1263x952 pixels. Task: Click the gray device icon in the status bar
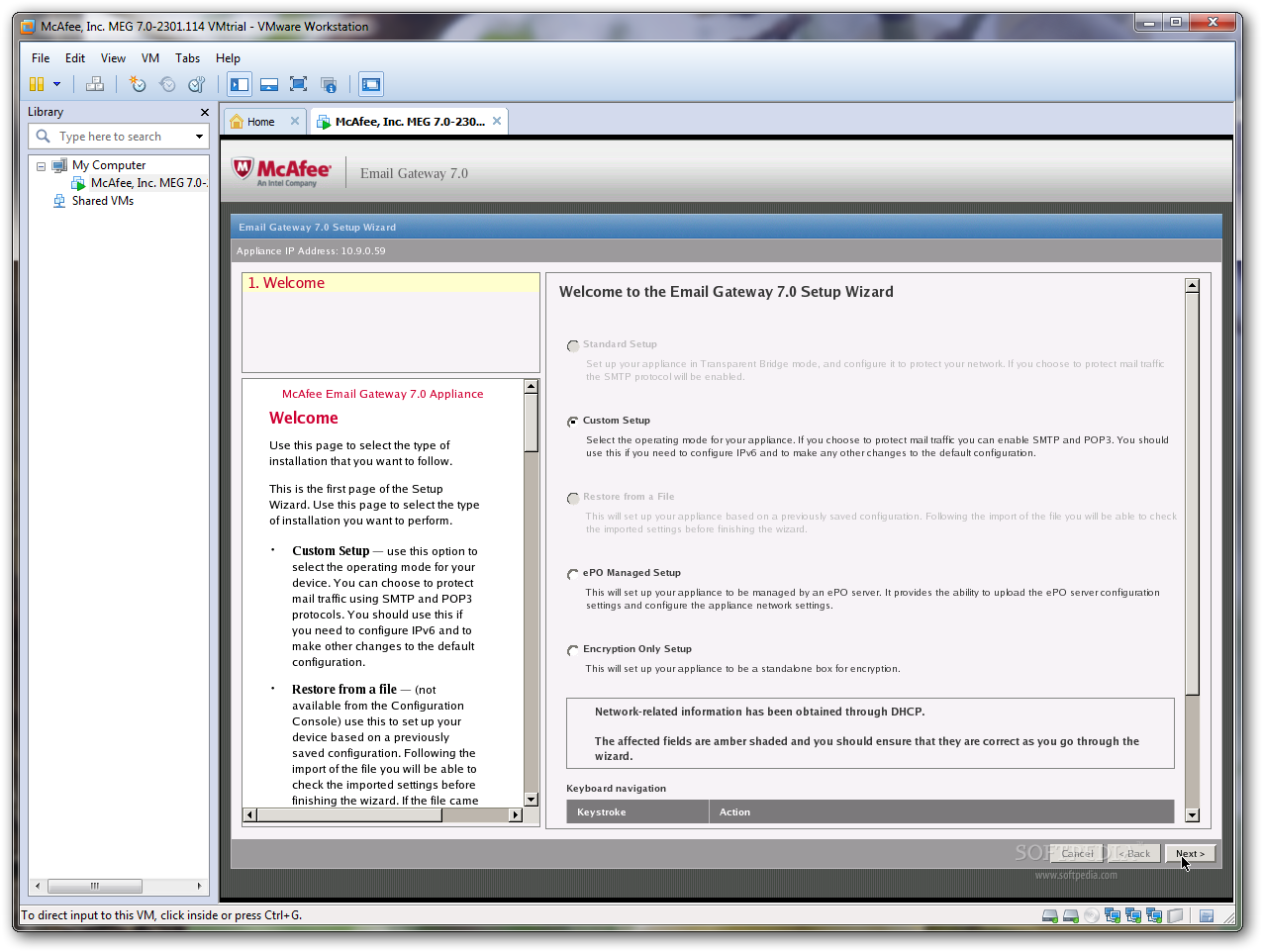[1175, 916]
